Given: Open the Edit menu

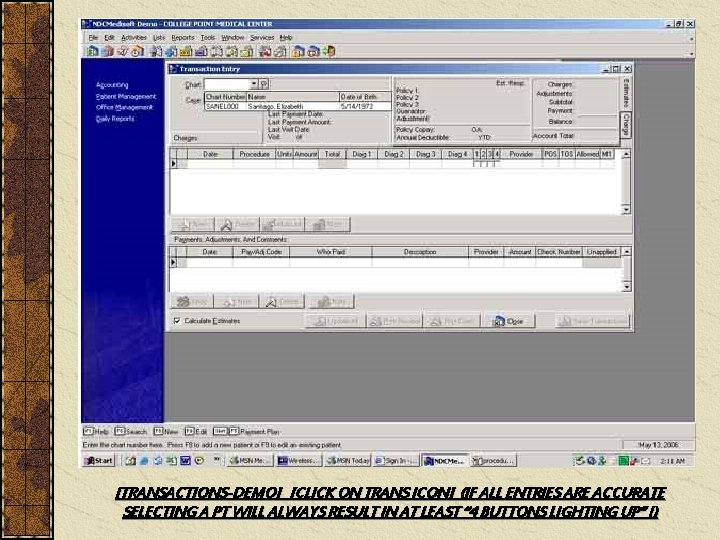Looking at the screenshot, I should tap(109, 38).
